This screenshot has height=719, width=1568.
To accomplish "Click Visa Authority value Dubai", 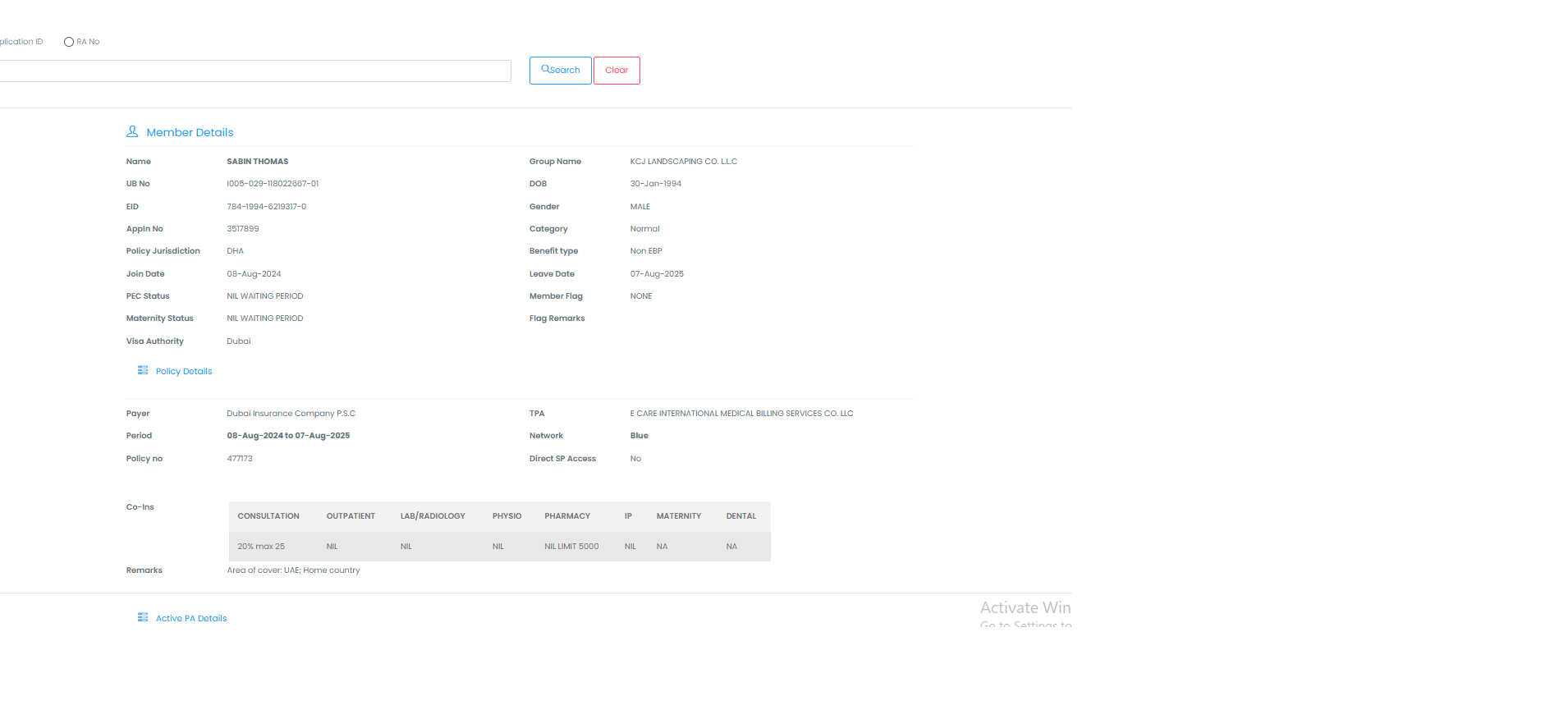I will click(x=239, y=341).
